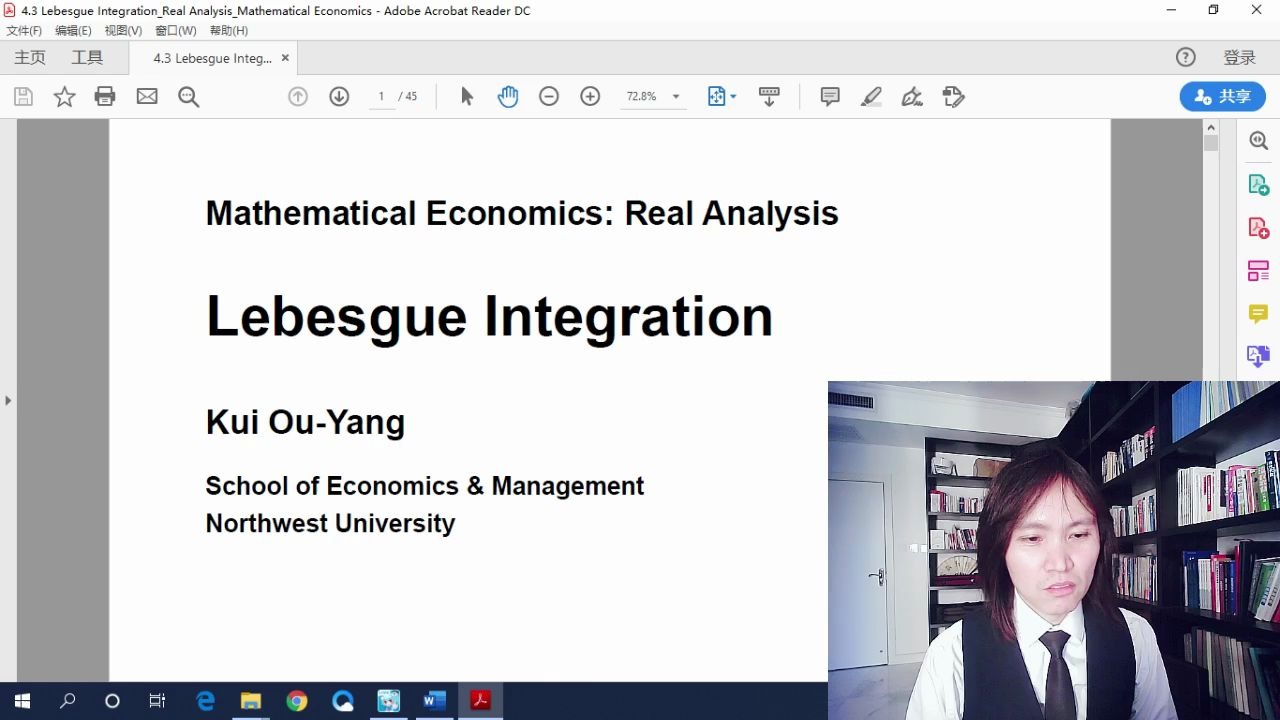Image resolution: width=1280 pixels, height=720 pixels.
Task: Open the fit page options dropdown
Action: coord(722,97)
